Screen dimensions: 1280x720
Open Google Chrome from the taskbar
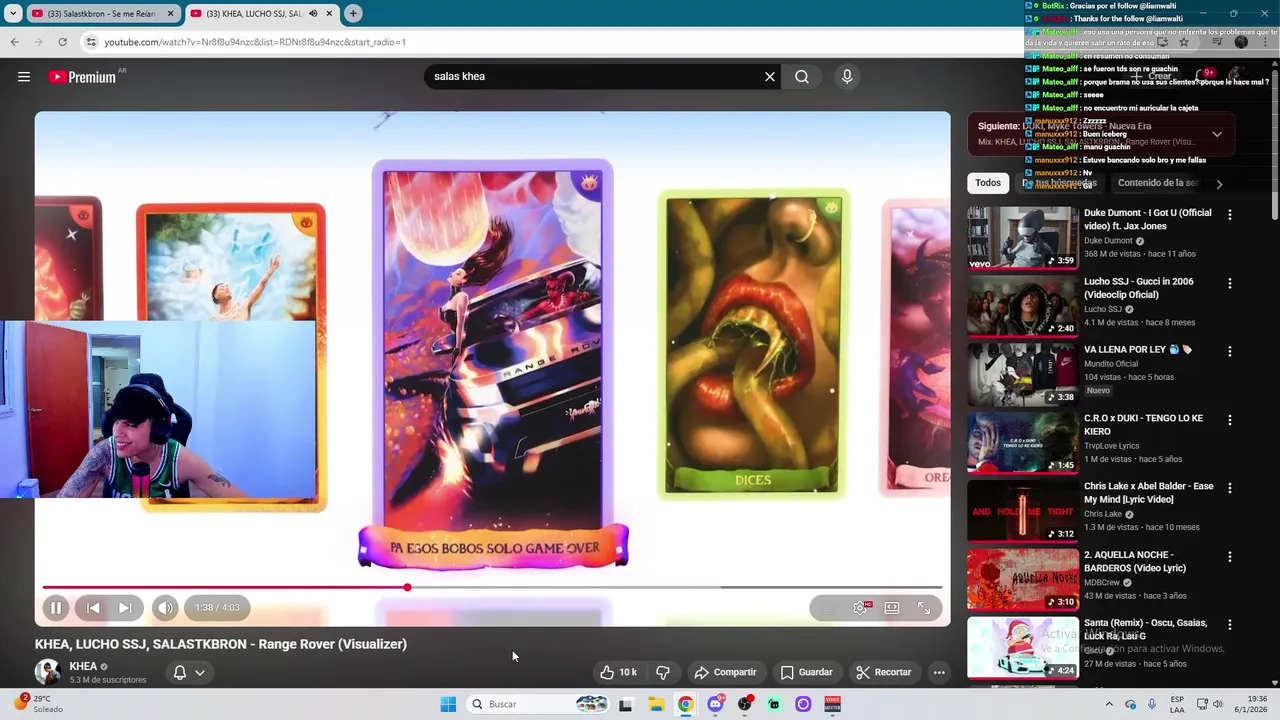tap(685, 704)
